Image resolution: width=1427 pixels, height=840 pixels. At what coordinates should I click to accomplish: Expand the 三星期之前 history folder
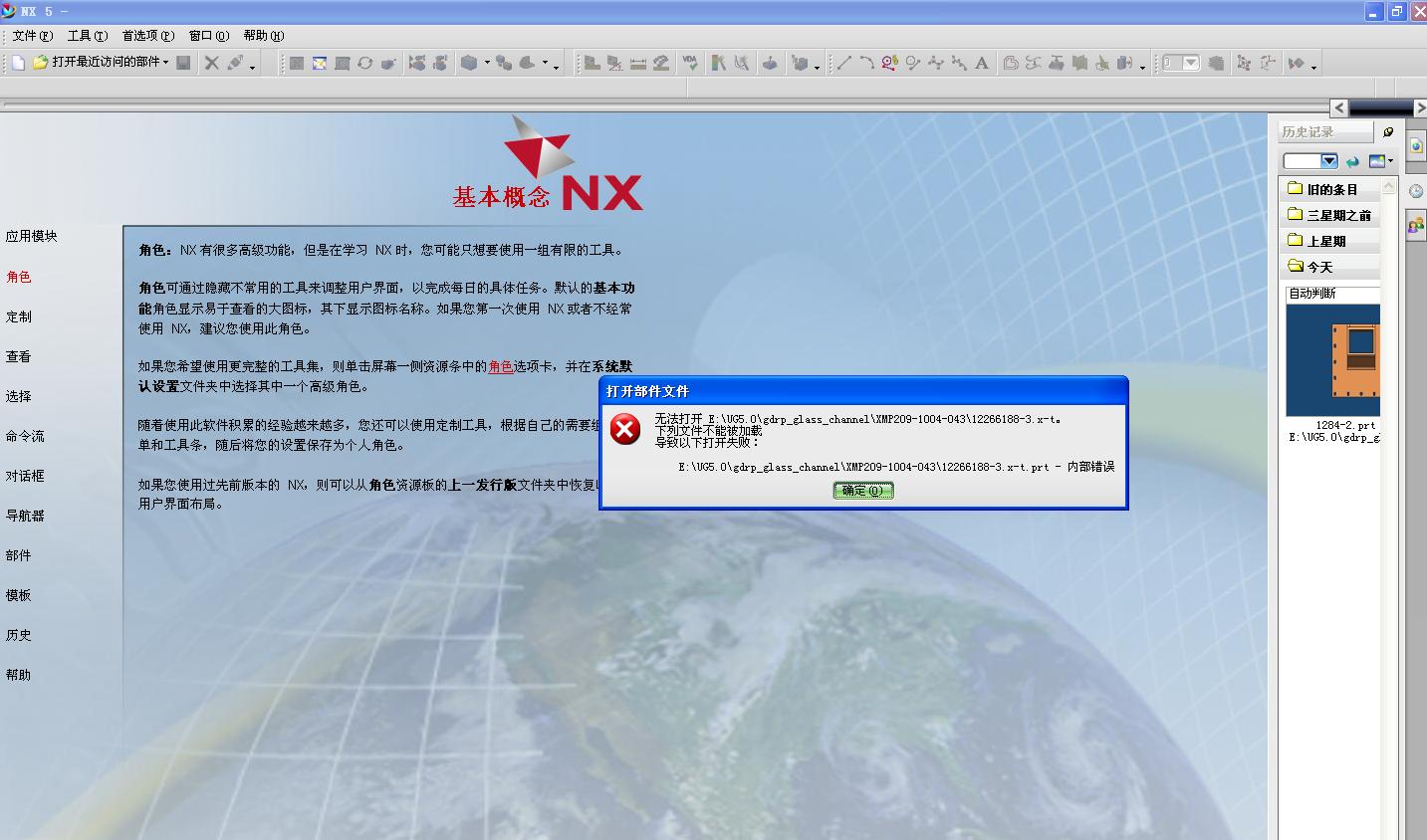[x=1330, y=215]
